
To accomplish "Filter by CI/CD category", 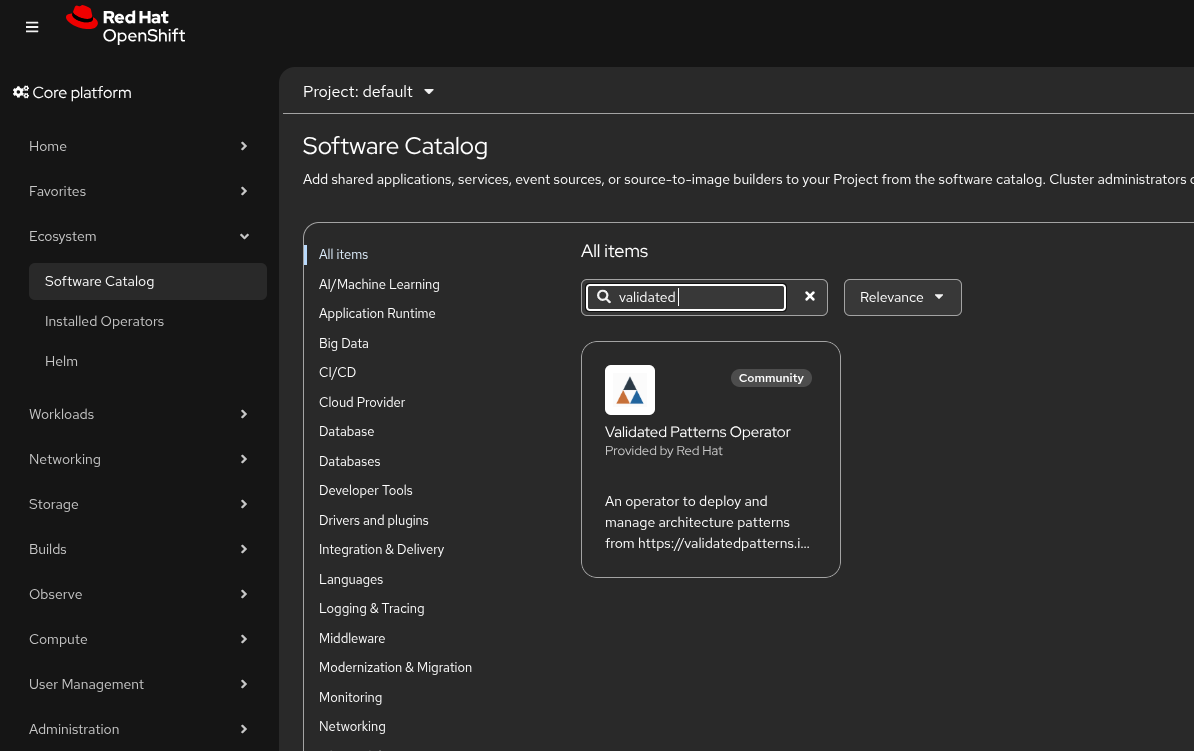I will click(337, 372).
